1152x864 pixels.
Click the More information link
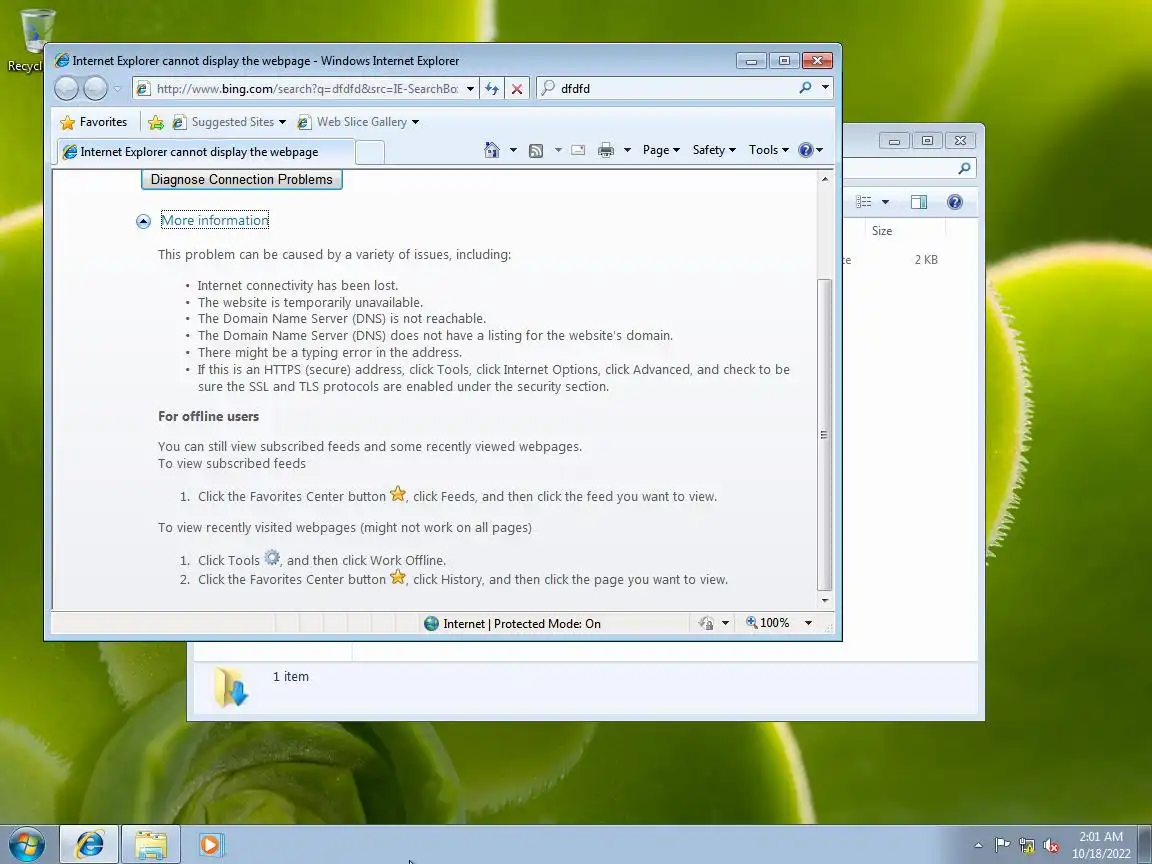coord(215,220)
